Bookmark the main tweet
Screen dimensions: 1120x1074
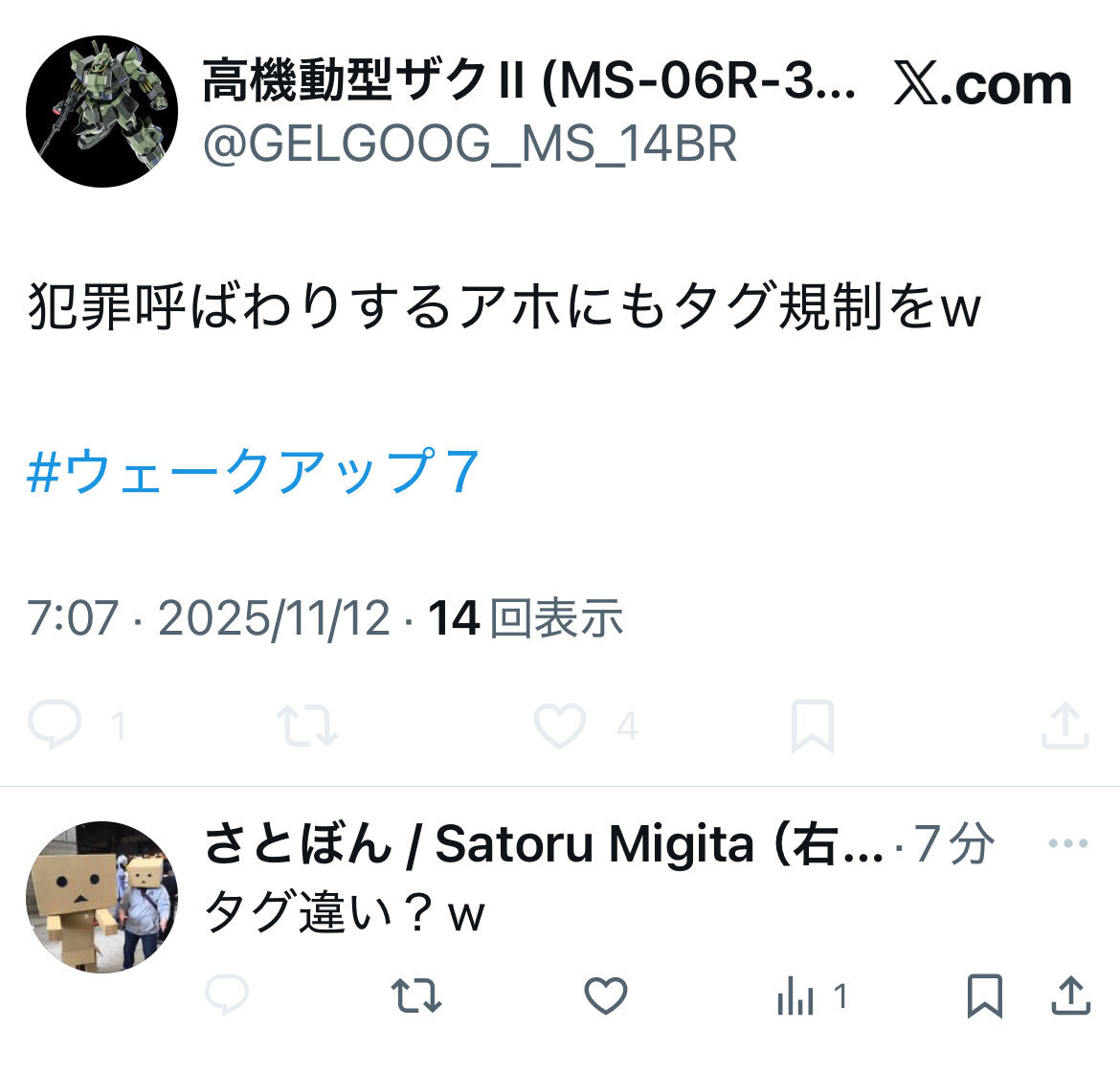pyautogui.click(x=812, y=727)
